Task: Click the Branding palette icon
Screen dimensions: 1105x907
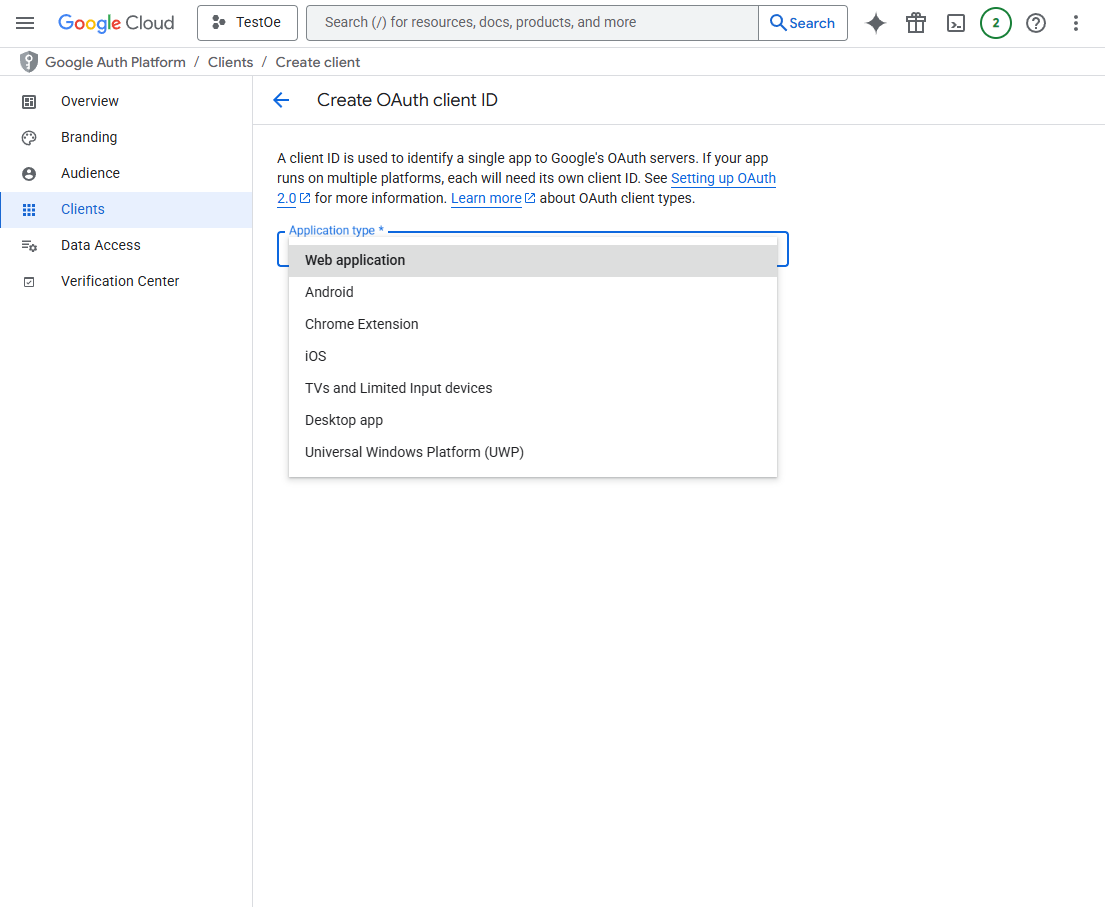Action: (29, 137)
